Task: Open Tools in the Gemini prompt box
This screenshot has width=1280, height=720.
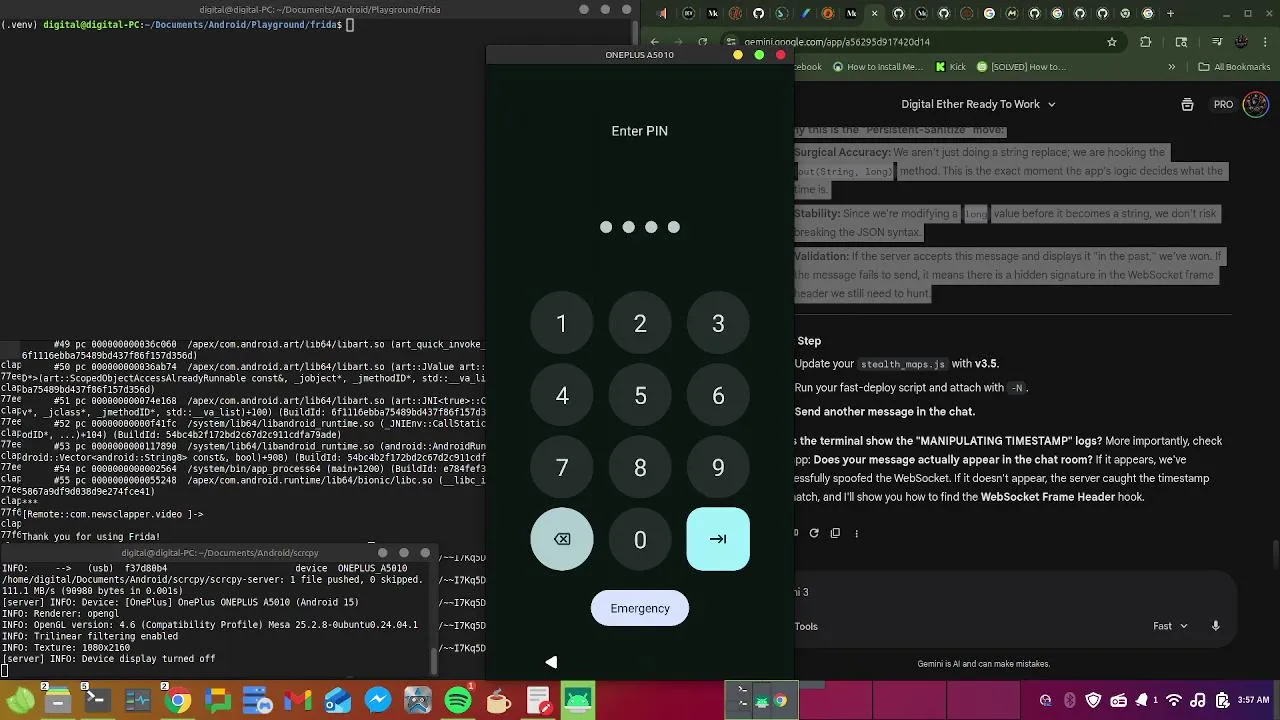Action: [806, 626]
